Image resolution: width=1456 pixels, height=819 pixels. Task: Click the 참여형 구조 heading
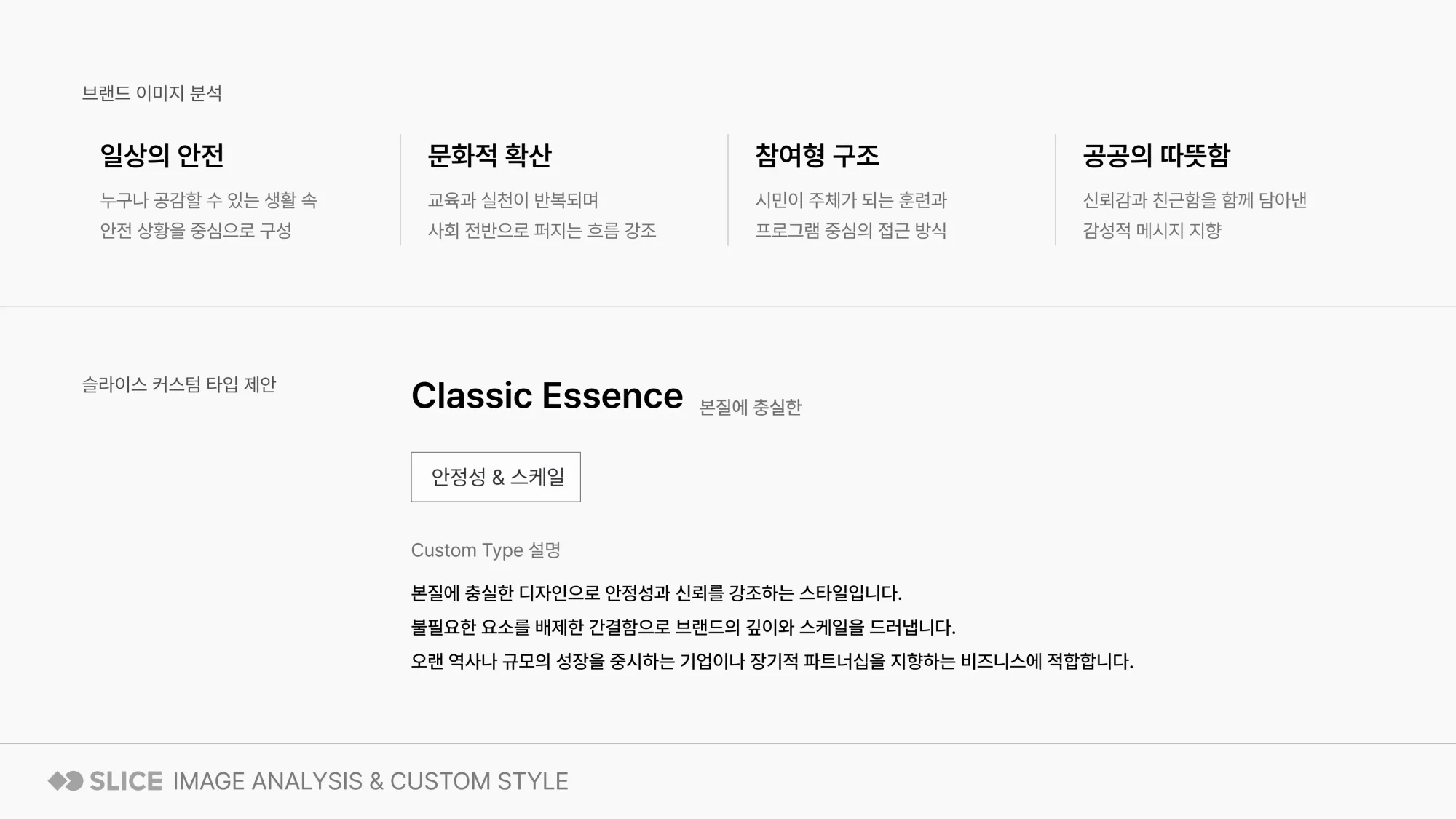[817, 155]
